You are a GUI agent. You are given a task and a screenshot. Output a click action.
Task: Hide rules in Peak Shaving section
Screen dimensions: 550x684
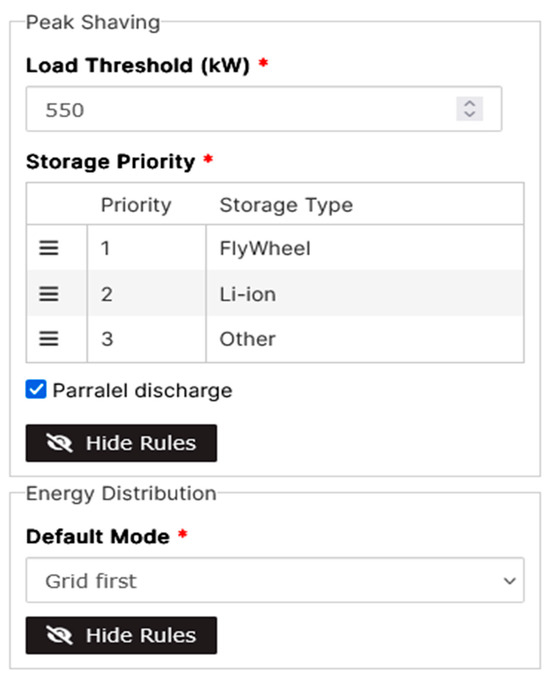[x=121, y=443]
